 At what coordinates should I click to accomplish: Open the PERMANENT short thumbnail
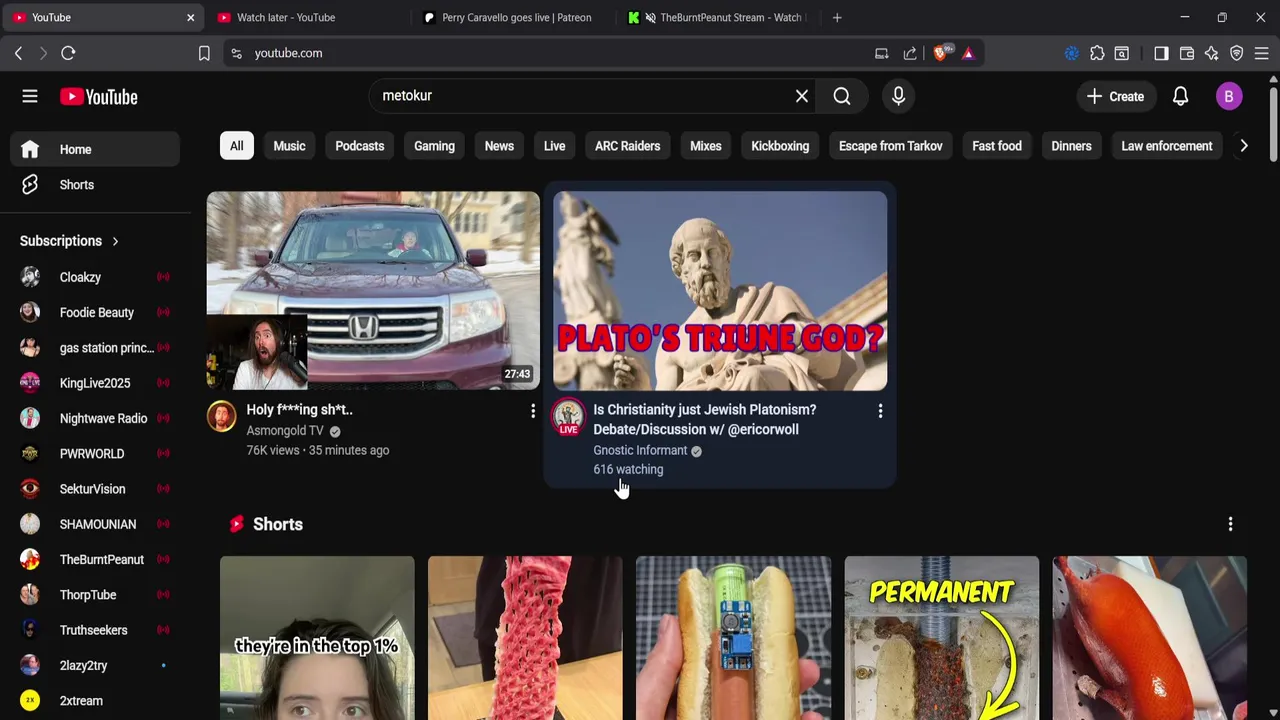941,638
